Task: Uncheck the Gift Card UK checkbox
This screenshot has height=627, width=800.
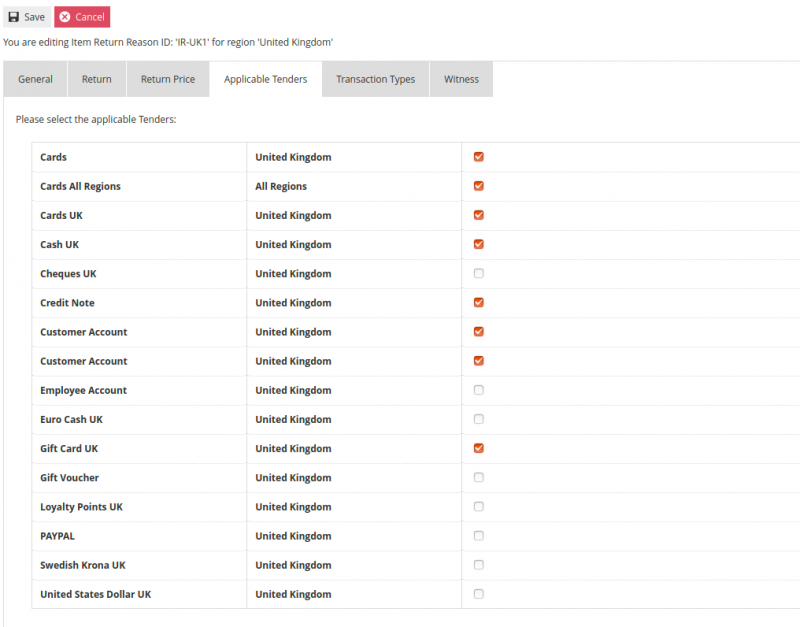Action: point(479,448)
